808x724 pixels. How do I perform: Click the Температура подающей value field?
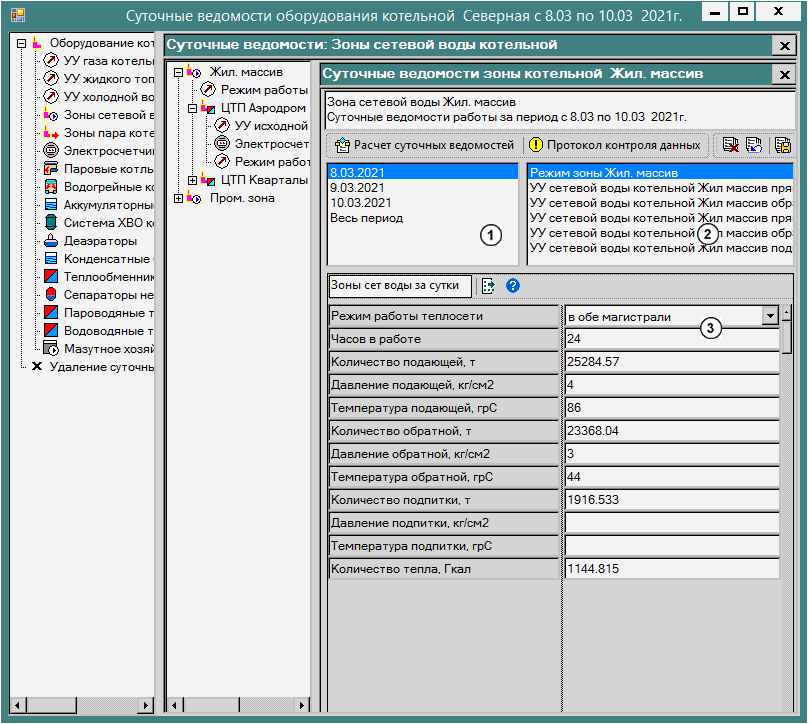click(672, 409)
